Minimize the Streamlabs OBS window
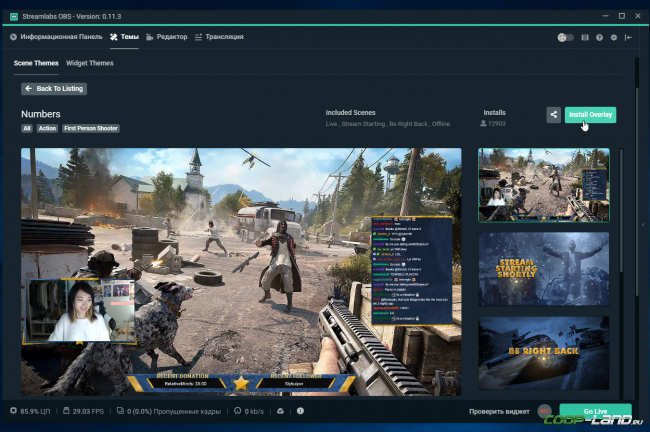Viewport: 650px width, 432px height. click(606, 16)
